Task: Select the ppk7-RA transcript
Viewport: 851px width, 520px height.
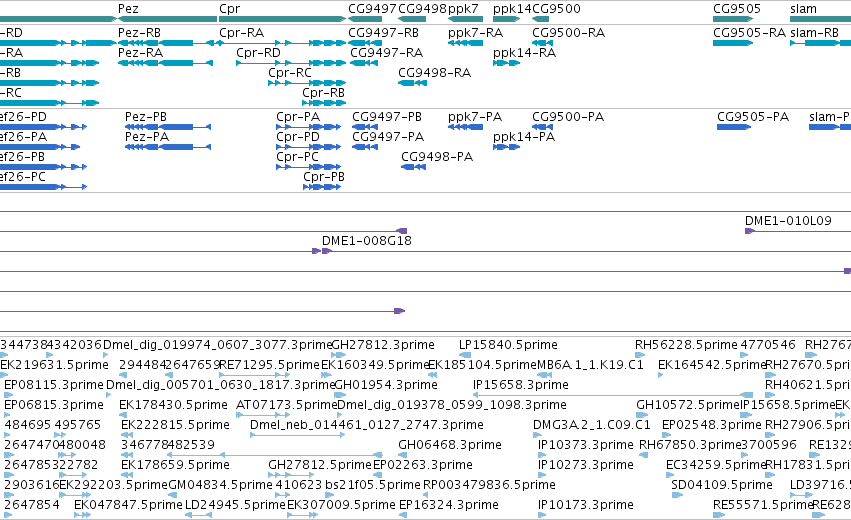Action: tap(465, 43)
